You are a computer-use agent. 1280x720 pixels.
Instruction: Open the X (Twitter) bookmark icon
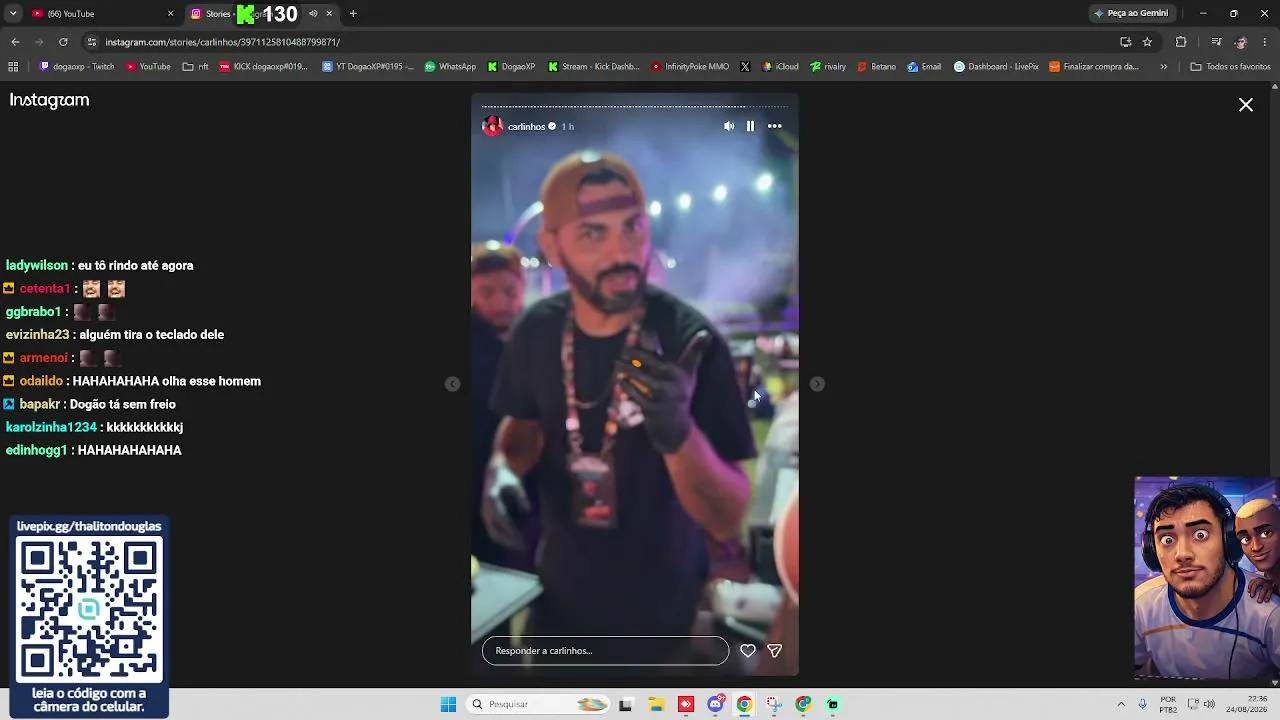(x=745, y=67)
